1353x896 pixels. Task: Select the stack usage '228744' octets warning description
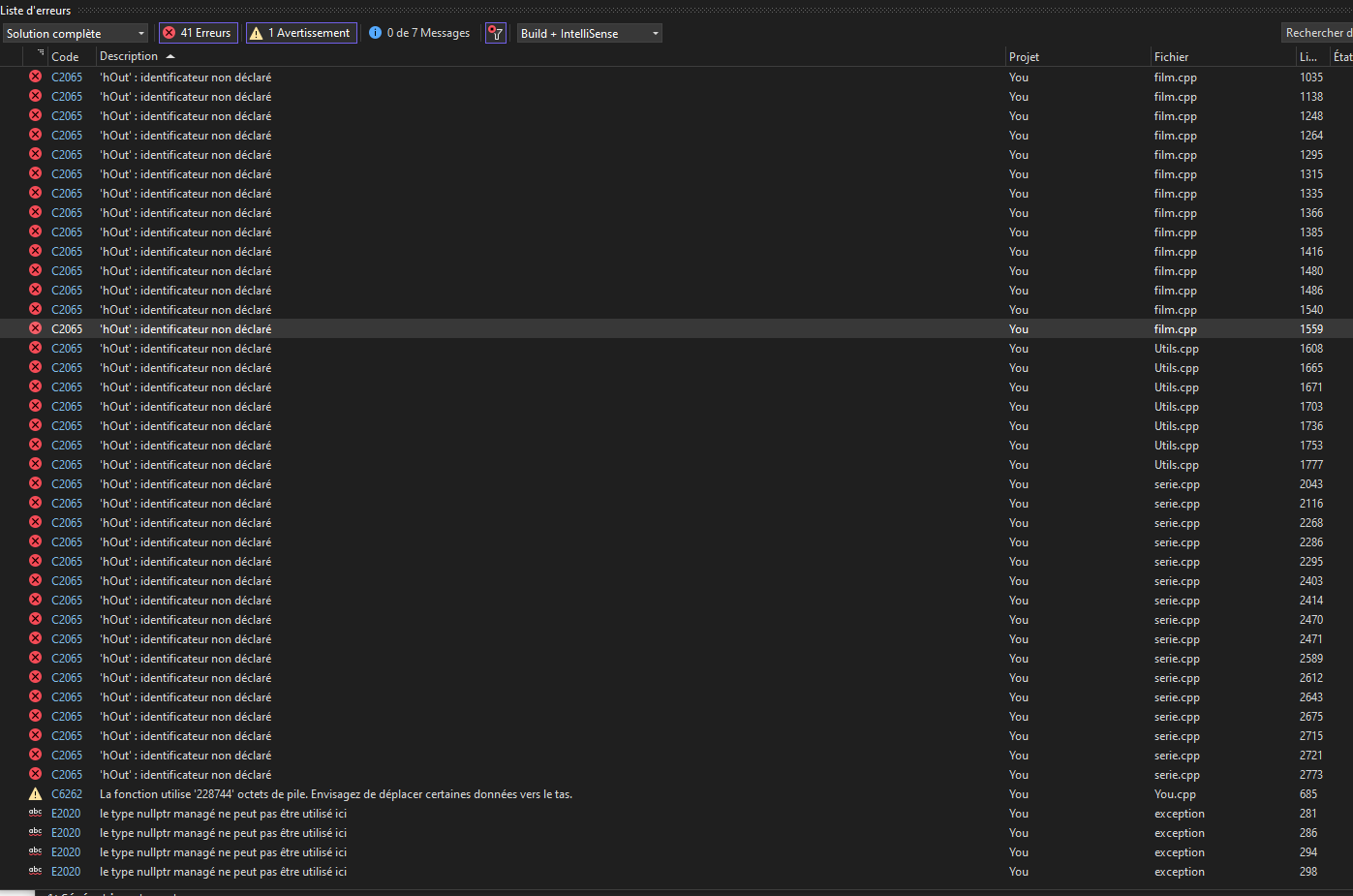point(336,794)
